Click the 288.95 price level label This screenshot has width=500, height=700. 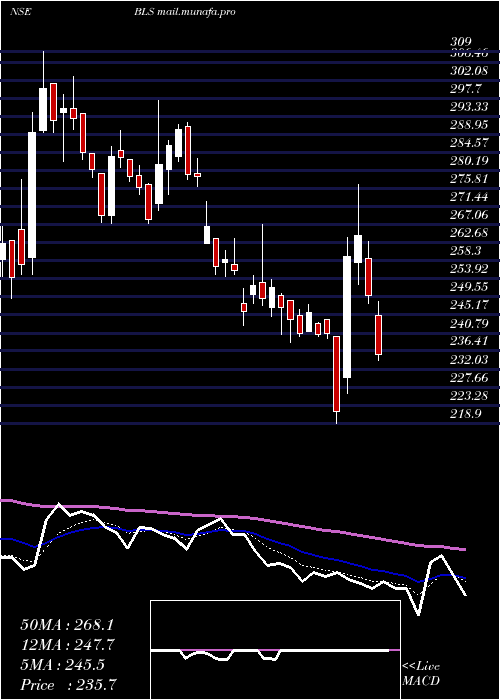pos(469,124)
